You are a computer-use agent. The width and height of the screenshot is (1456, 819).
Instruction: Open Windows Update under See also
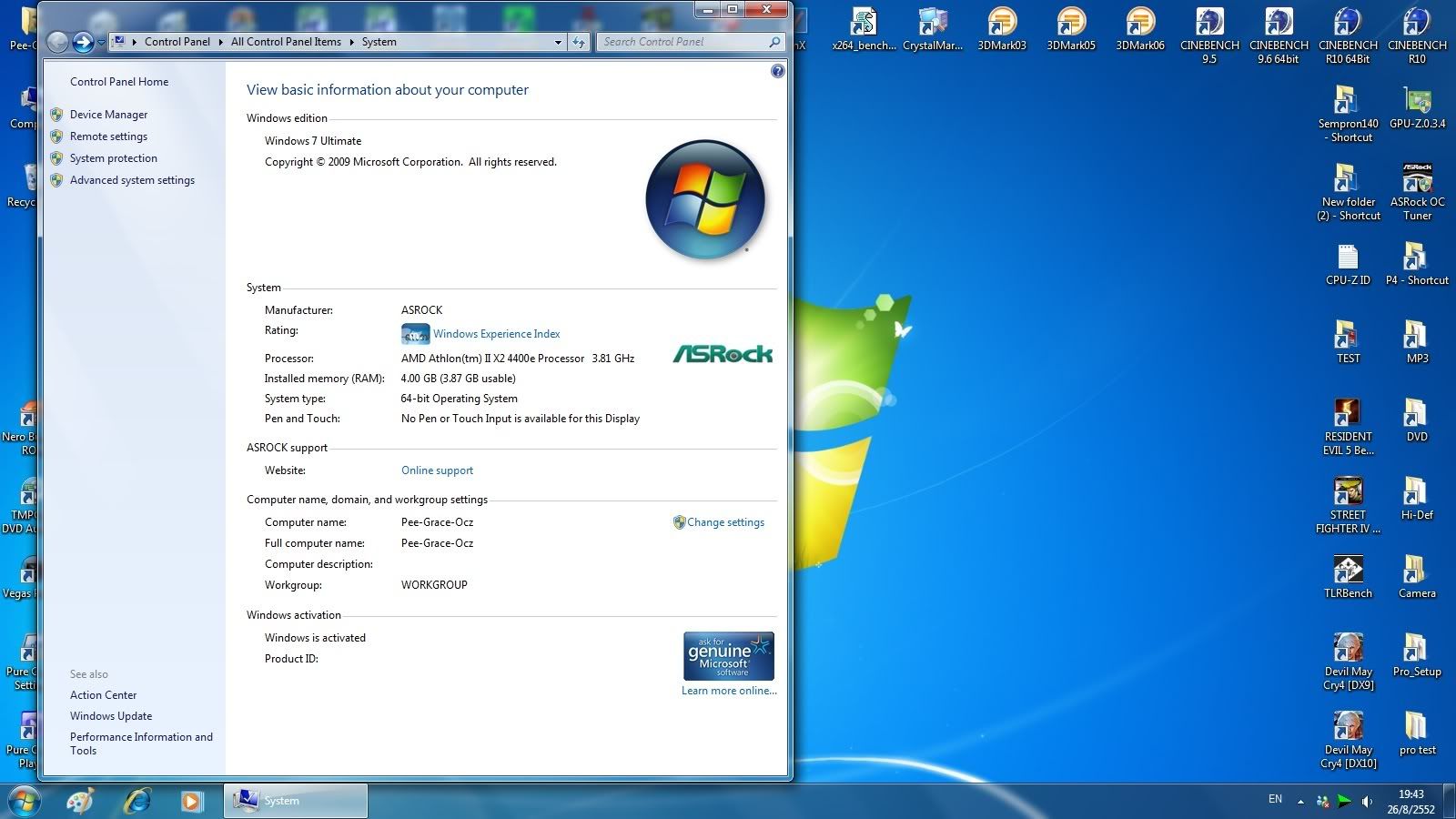[x=111, y=716]
